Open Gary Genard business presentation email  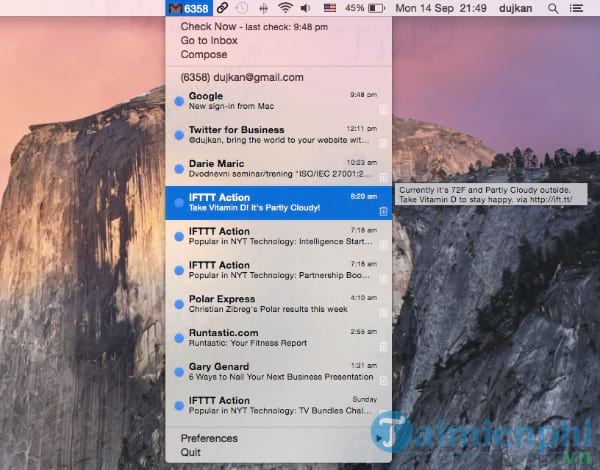279,372
